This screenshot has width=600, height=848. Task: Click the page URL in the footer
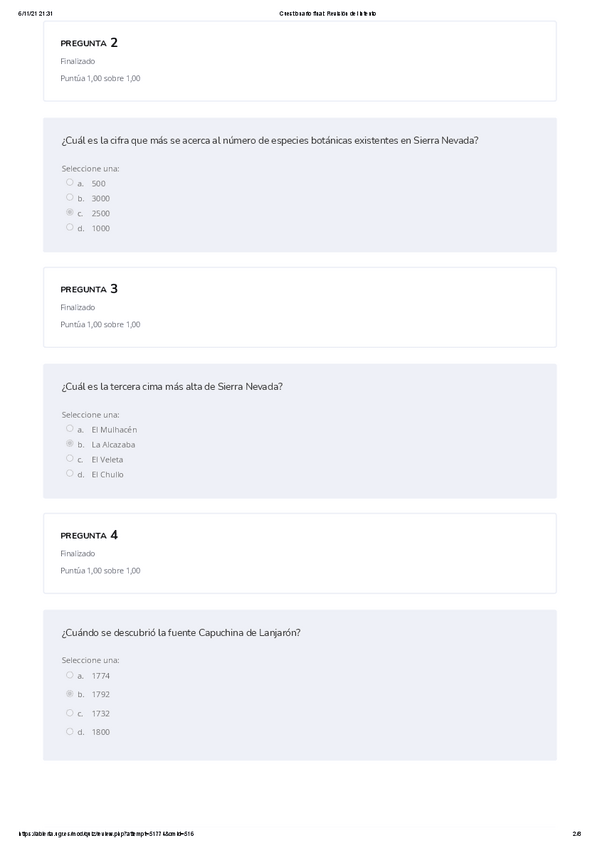106,834
